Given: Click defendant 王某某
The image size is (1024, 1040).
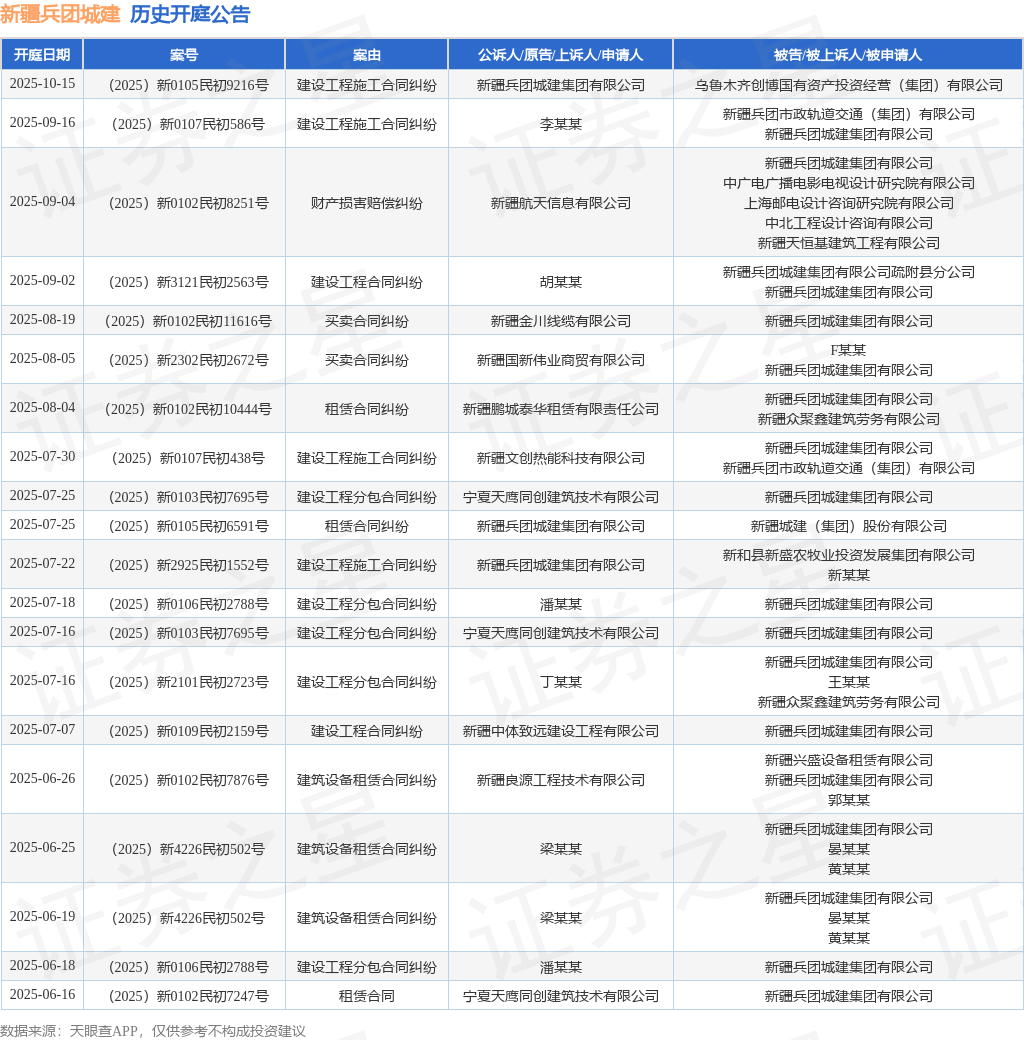Looking at the screenshot, I should (x=848, y=682).
